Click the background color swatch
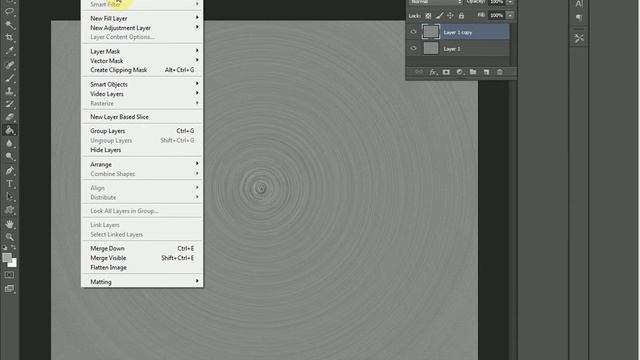Image resolution: width=640 pixels, height=360 pixels. [14, 264]
